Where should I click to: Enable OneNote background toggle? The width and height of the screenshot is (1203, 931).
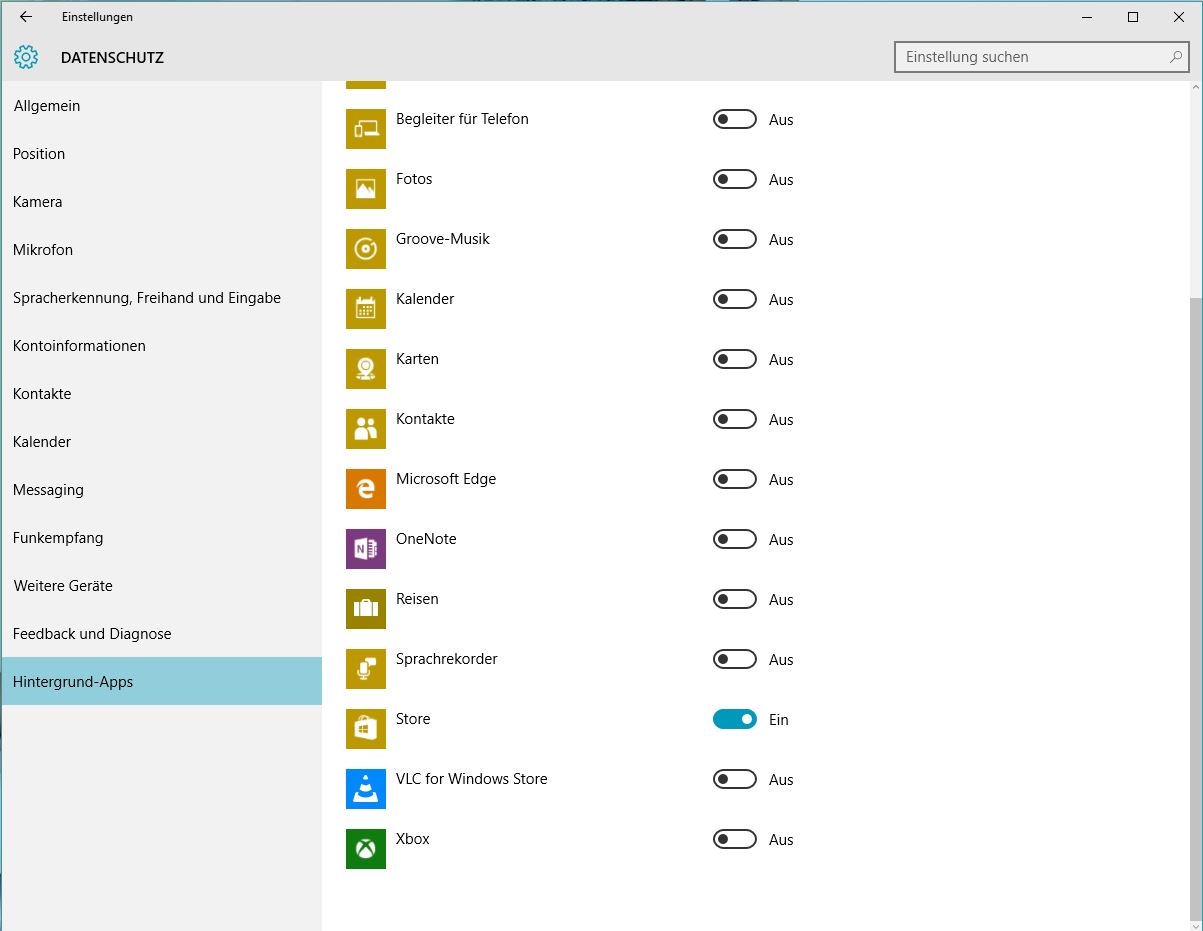point(735,539)
